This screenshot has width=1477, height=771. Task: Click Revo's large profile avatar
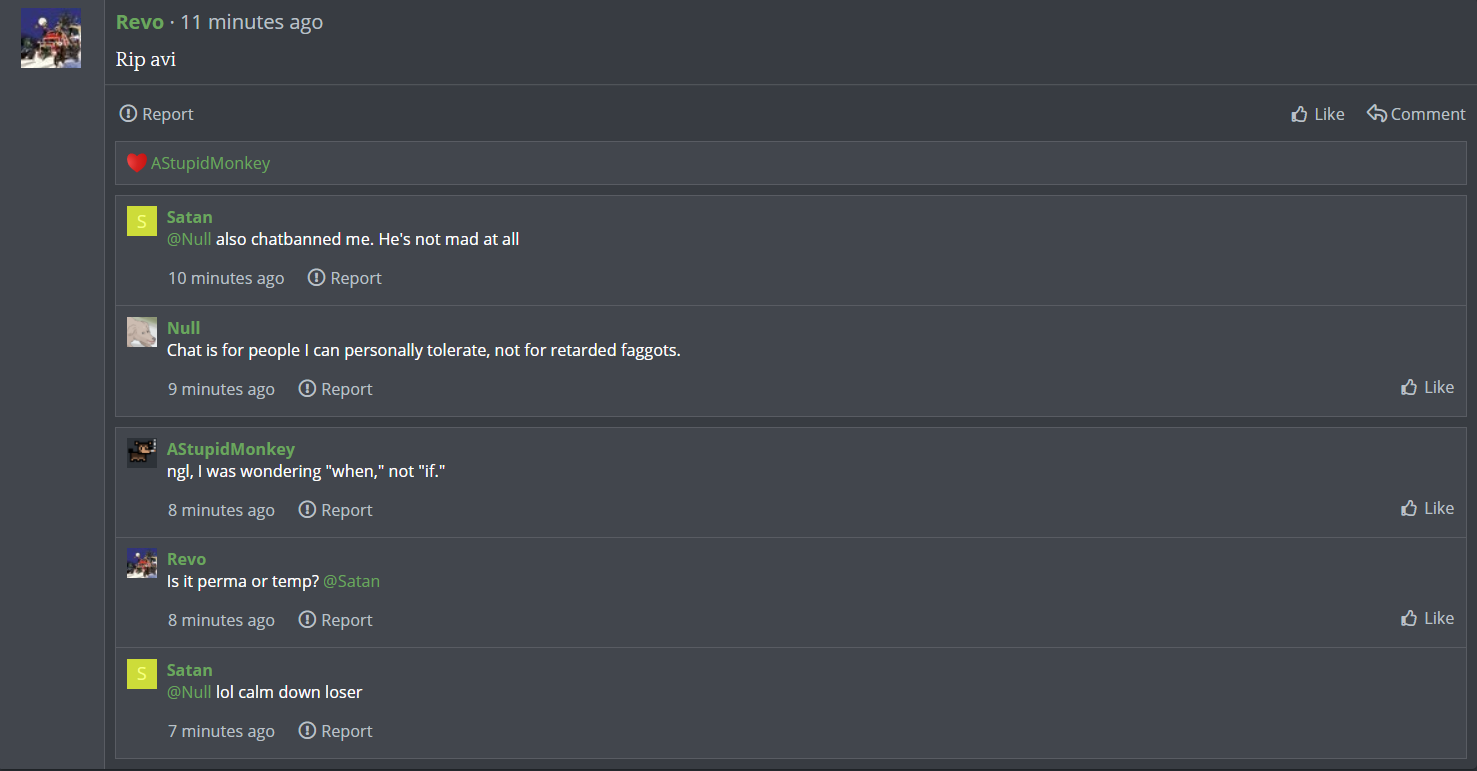51,39
